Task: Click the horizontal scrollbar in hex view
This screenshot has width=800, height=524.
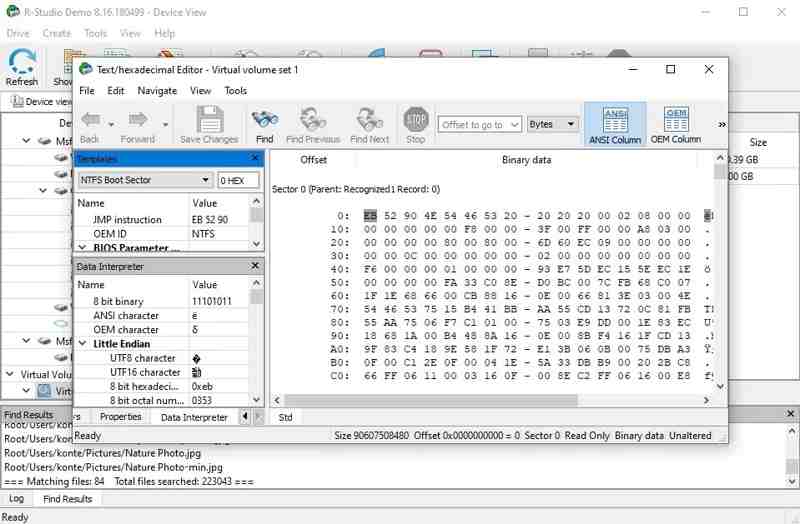Action: 431,400
